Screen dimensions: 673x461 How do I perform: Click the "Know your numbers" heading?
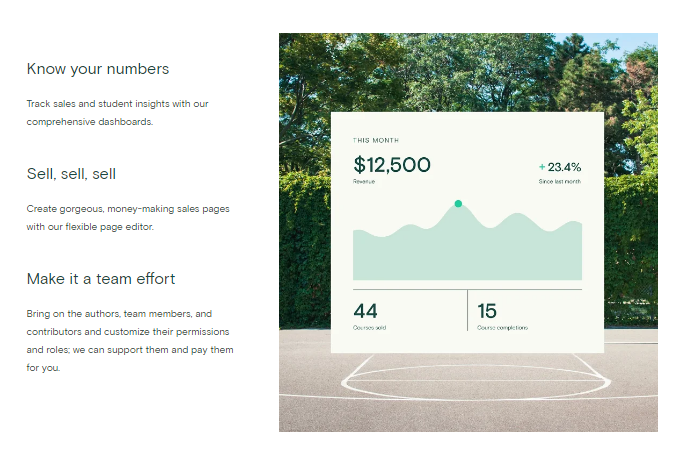[98, 69]
